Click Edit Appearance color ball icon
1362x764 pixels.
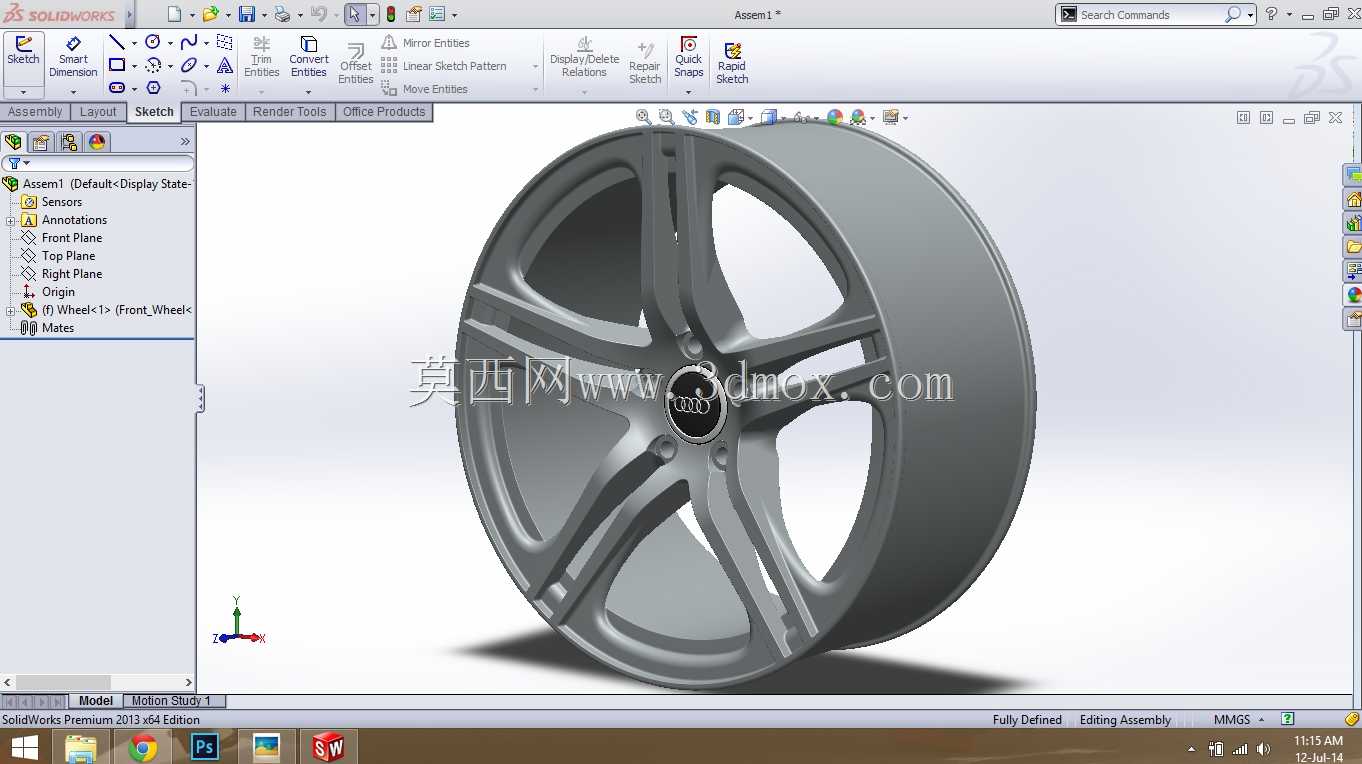point(835,117)
